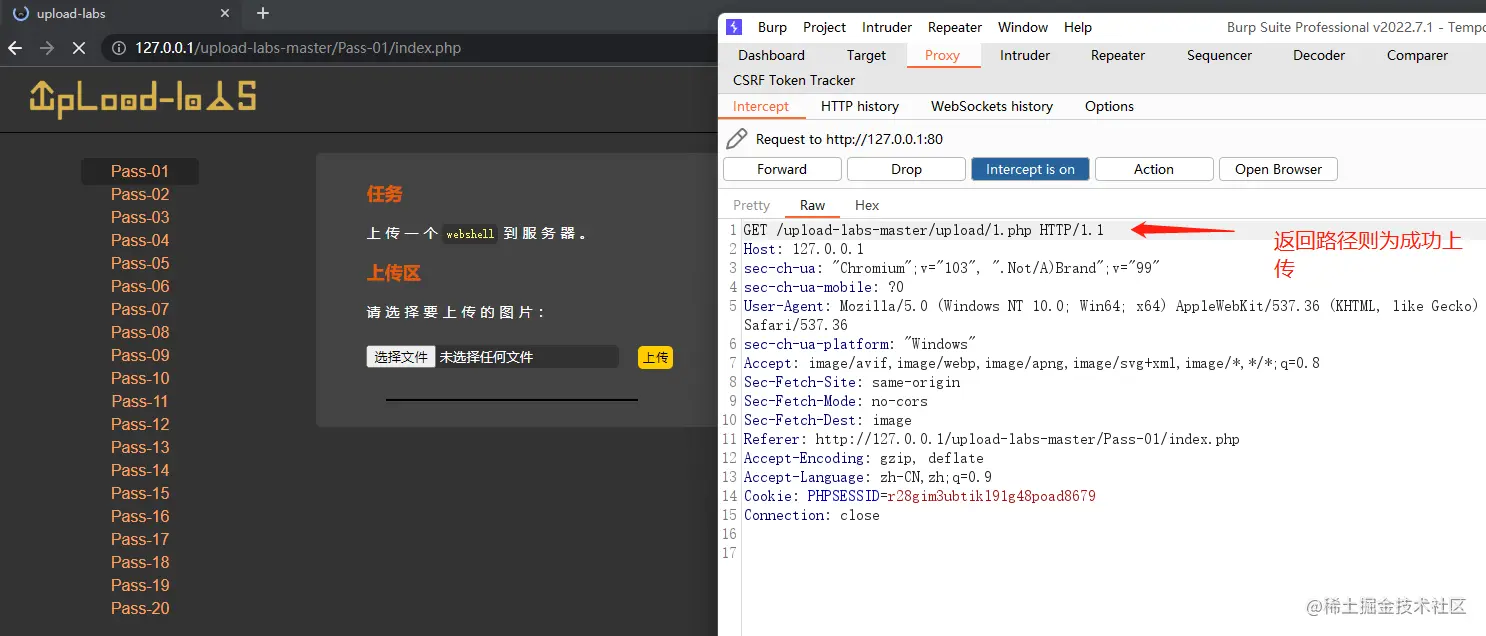Screen dimensions: 1486x636
Task: Open Pass-14 level
Action: tap(140, 470)
